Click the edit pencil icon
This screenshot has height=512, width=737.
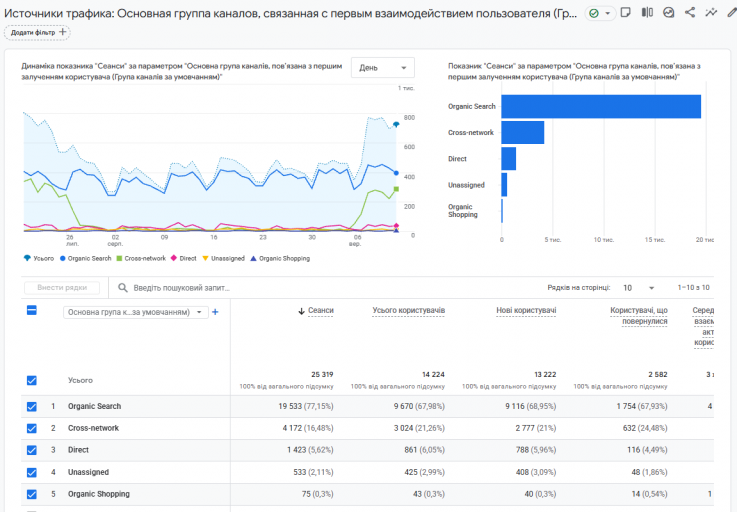pyautogui.click(x=731, y=13)
